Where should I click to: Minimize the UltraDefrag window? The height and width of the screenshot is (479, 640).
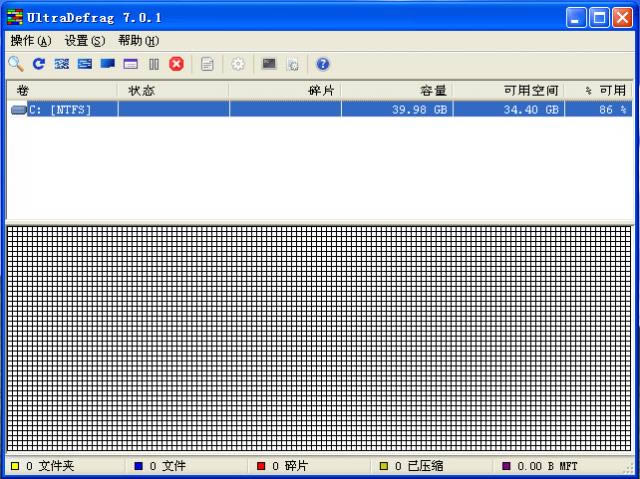(x=576, y=18)
